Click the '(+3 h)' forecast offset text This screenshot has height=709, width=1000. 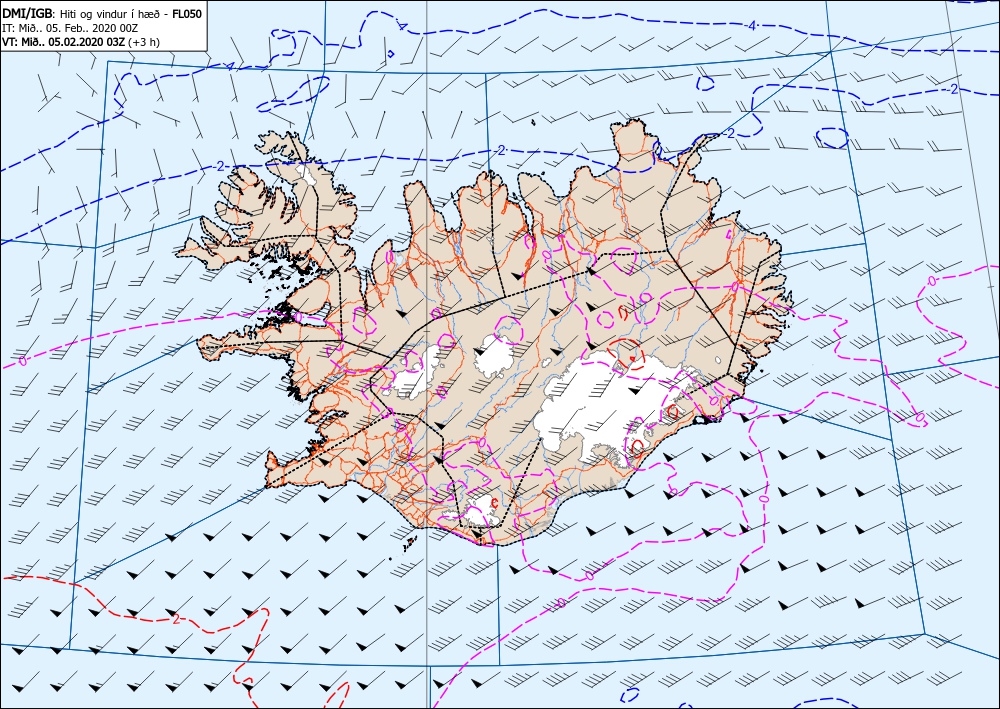[x=144, y=43]
